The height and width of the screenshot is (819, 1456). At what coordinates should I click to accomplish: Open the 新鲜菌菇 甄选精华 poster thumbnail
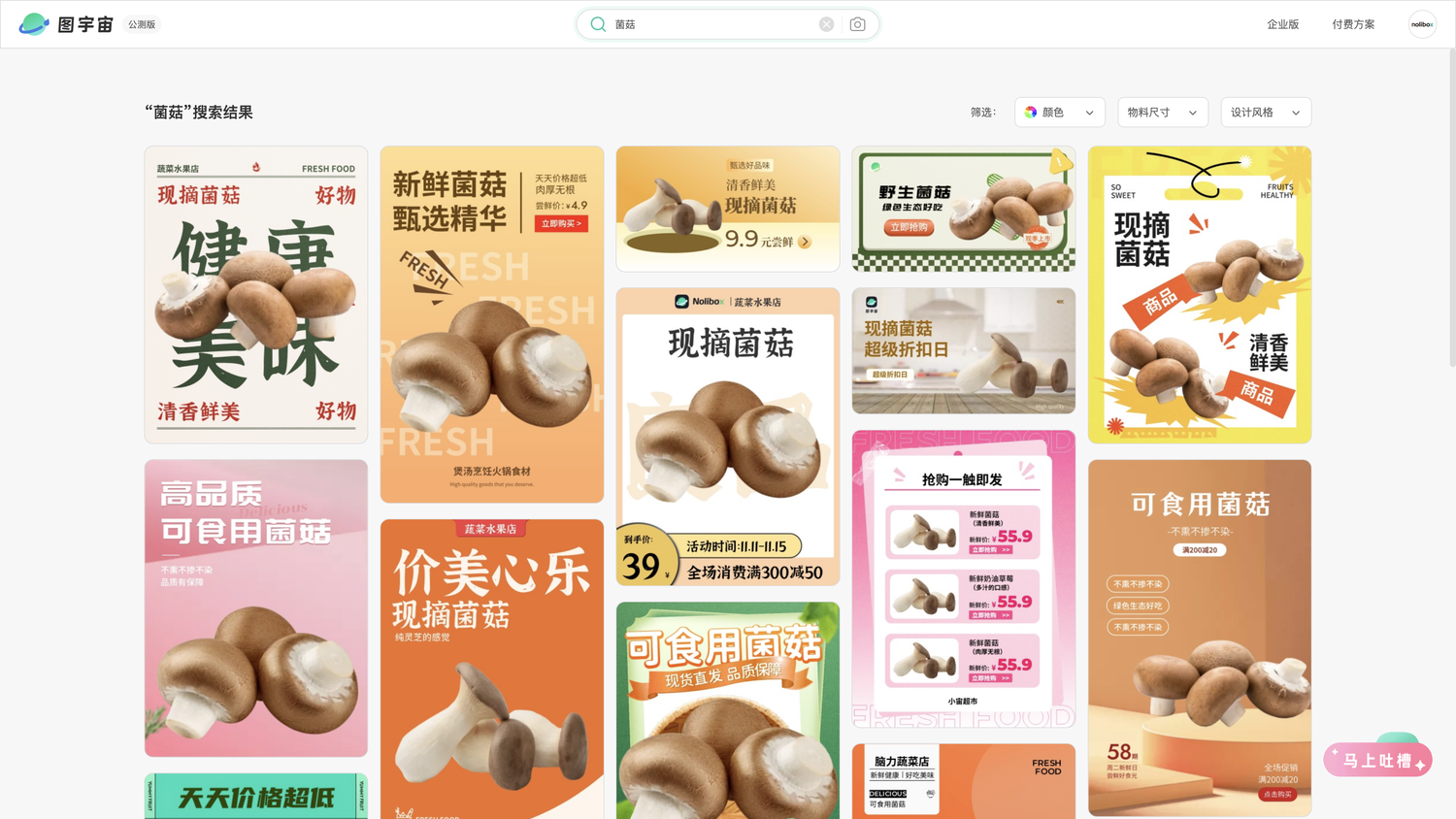[492, 324]
